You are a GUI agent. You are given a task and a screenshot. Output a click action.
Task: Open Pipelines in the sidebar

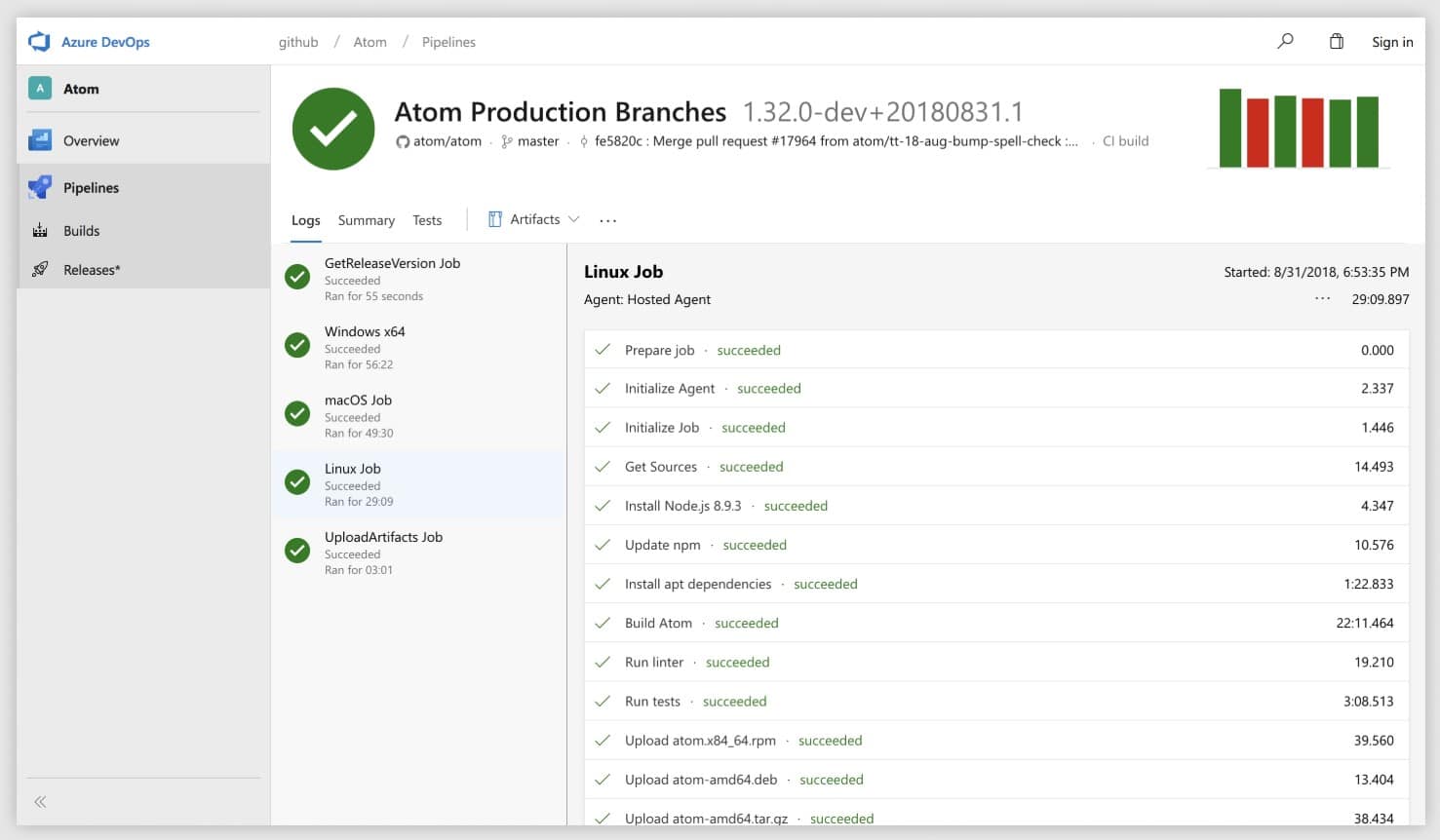point(143,187)
